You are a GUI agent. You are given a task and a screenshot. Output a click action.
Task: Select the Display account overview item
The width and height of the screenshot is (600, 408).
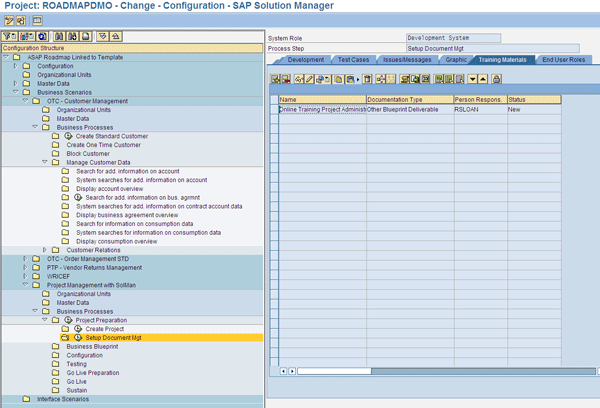[109, 189]
